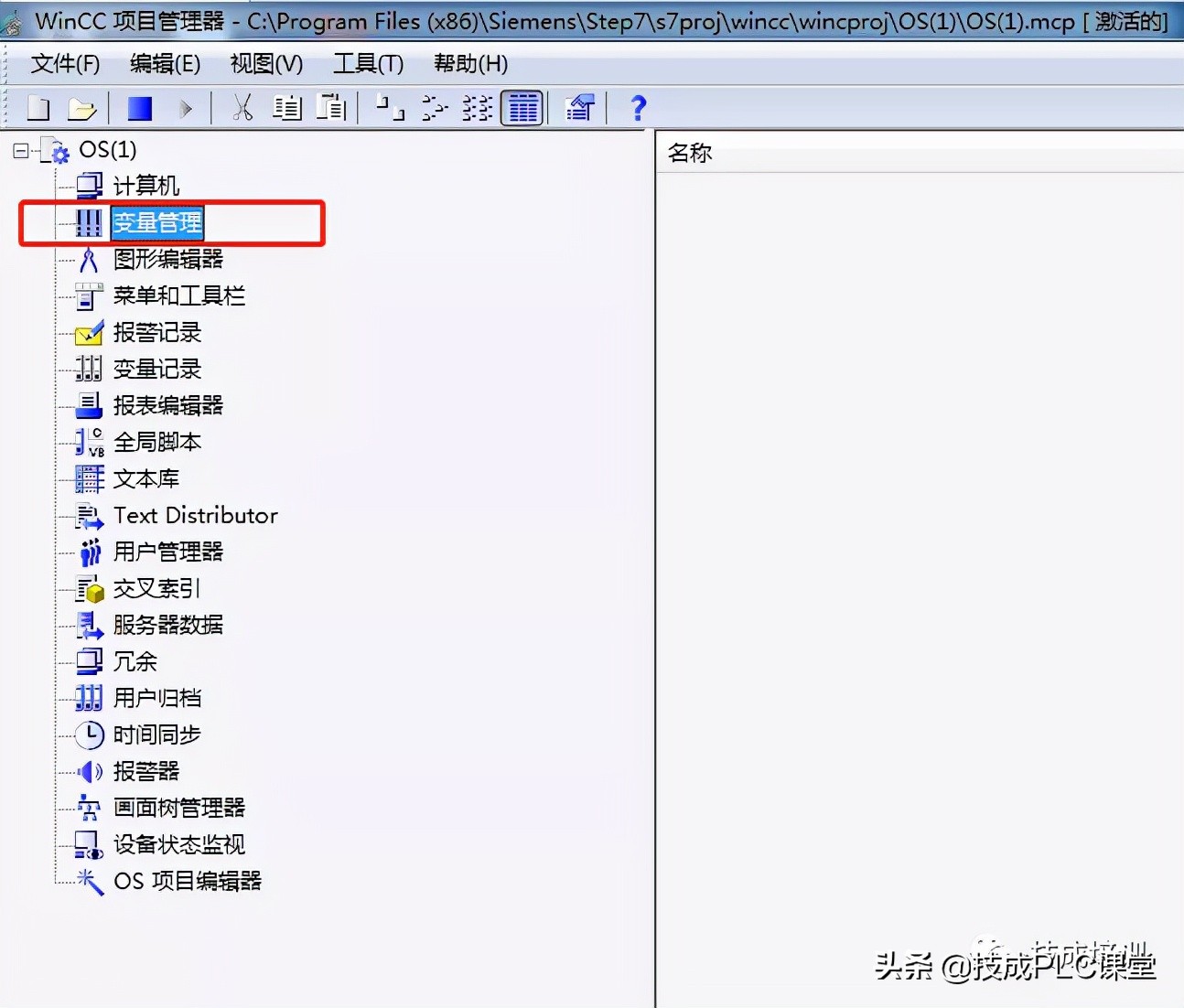Select 变量管理 in the tree

pyautogui.click(x=156, y=222)
